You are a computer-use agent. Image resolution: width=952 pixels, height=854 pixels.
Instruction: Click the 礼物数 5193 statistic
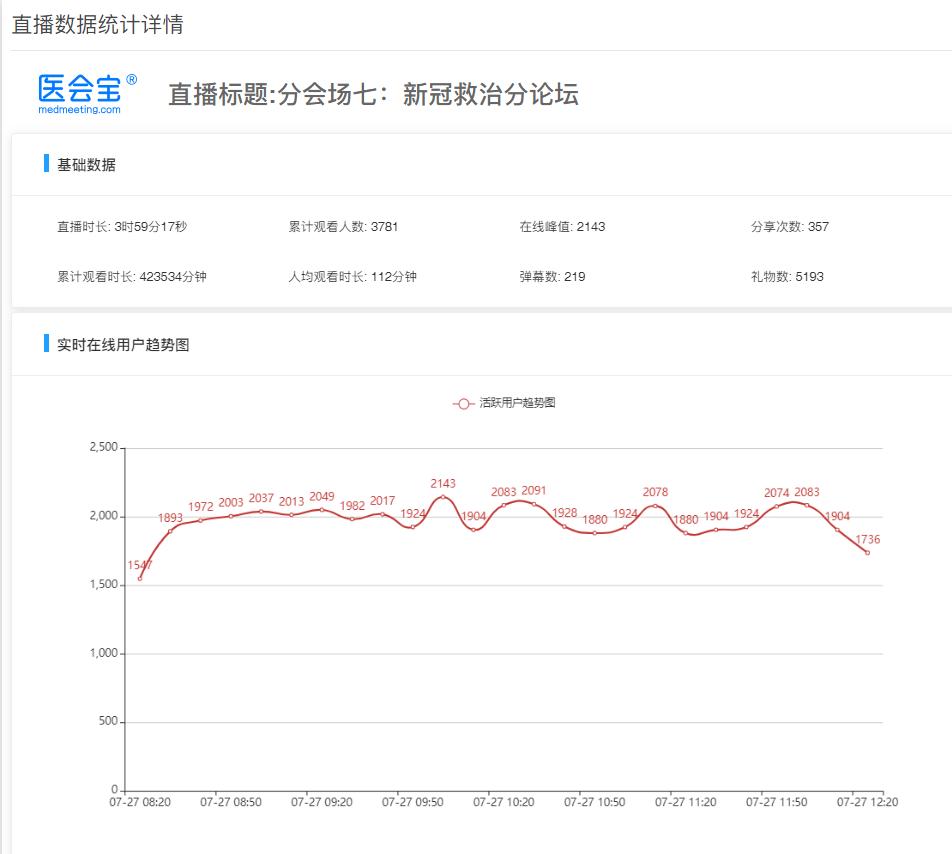tap(787, 277)
